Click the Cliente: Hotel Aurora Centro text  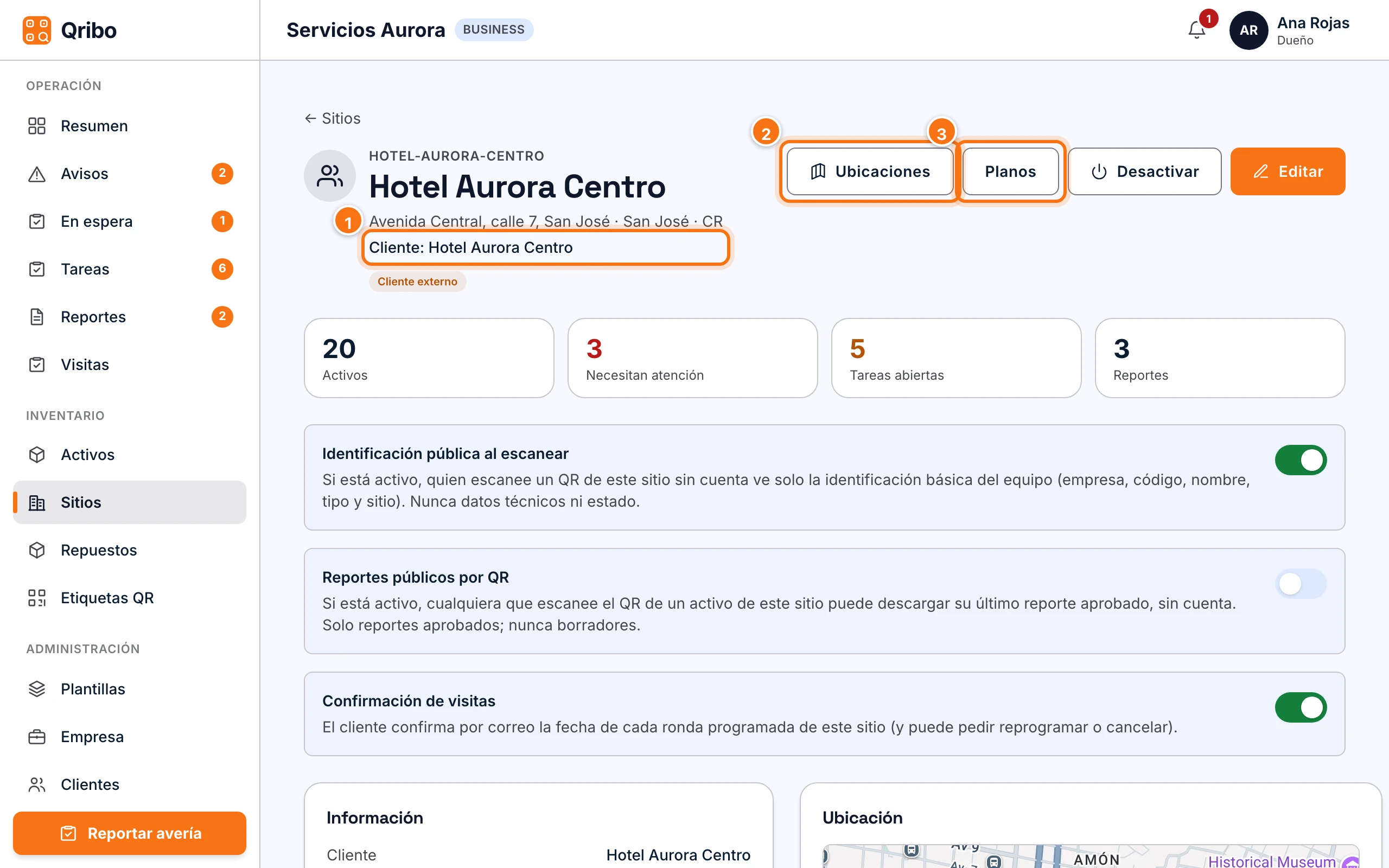click(470, 247)
